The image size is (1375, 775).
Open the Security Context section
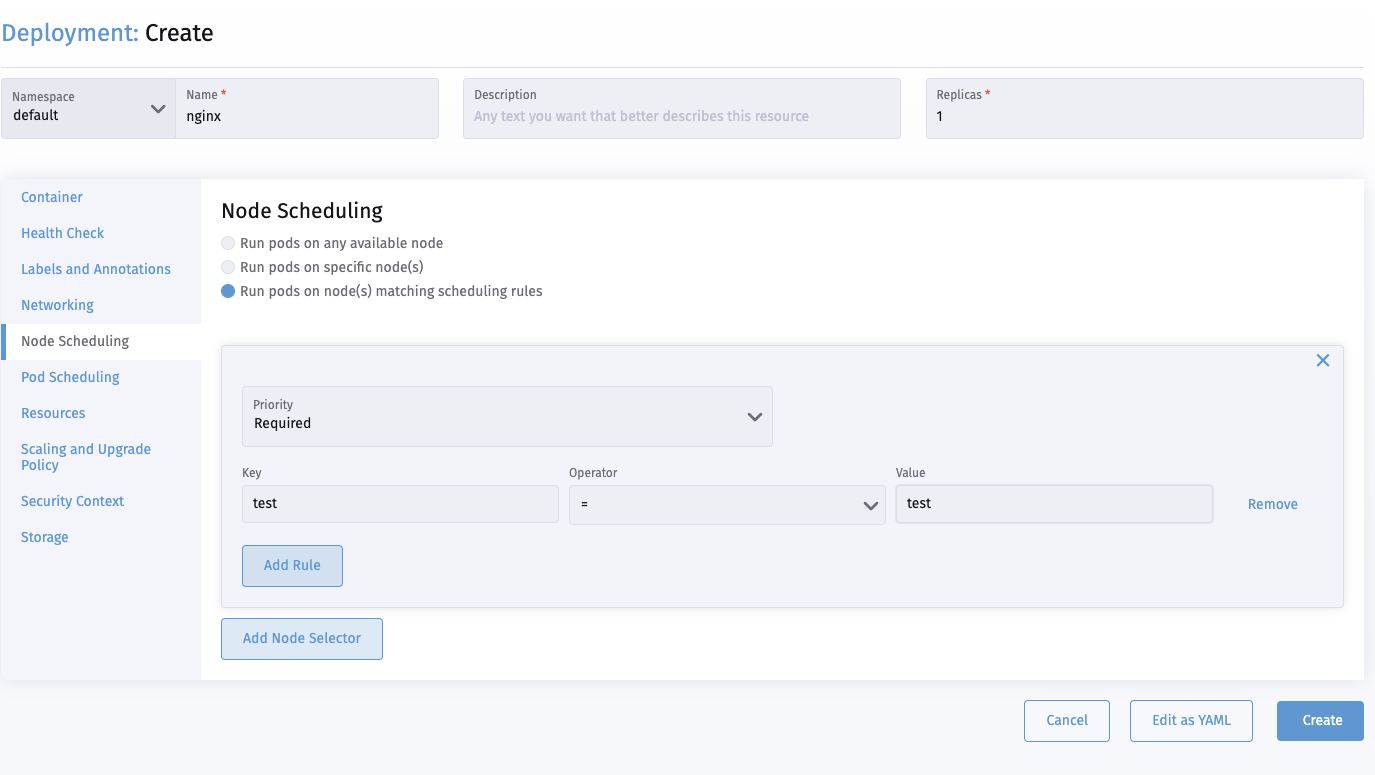click(72, 501)
